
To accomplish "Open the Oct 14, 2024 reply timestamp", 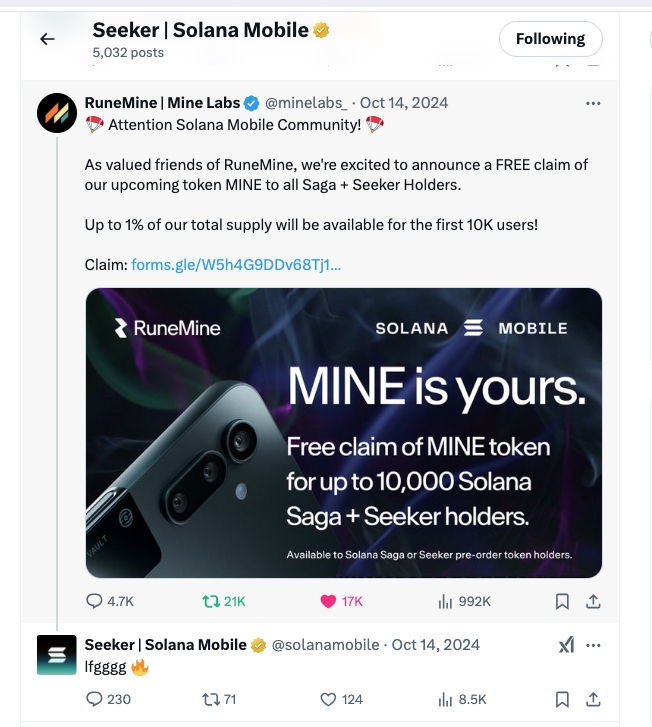I will click(x=435, y=645).
